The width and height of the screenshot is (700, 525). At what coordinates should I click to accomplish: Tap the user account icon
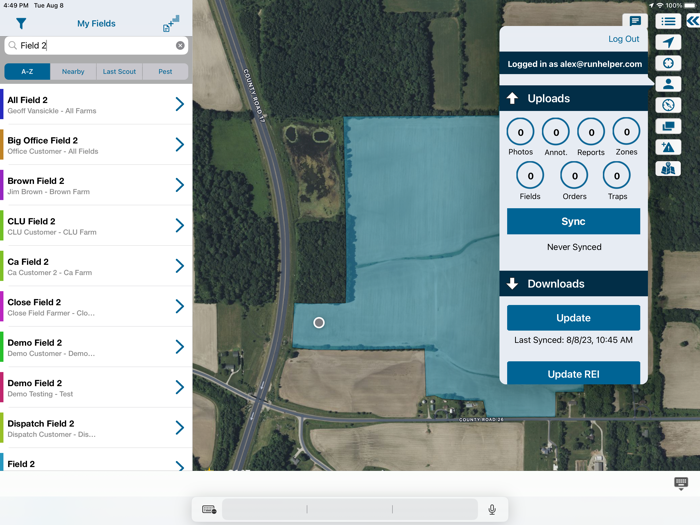(668, 84)
